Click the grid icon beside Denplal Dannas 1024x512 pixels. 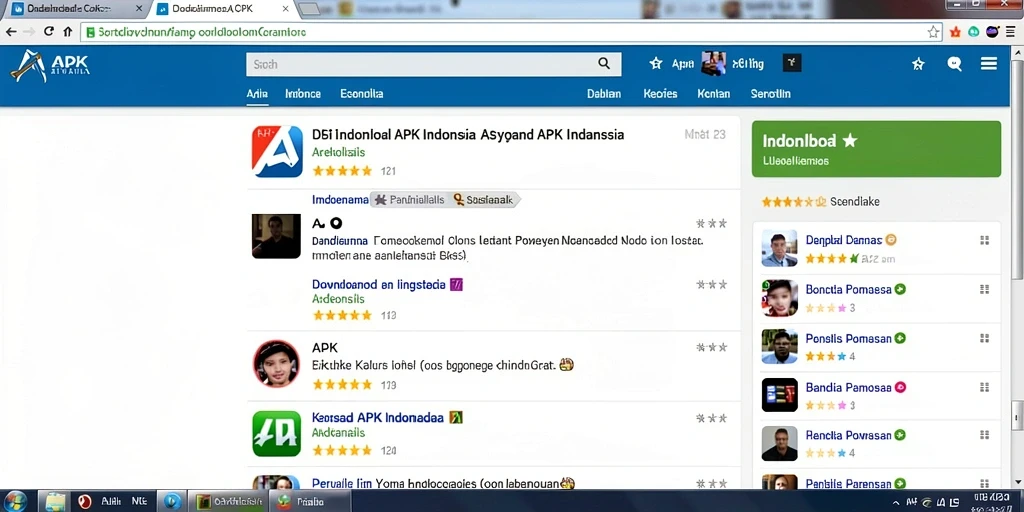click(984, 240)
